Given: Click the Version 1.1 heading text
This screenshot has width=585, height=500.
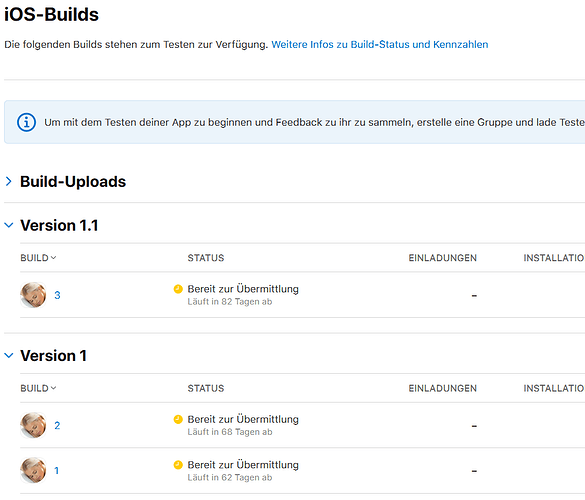Looking at the screenshot, I should (59, 225).
